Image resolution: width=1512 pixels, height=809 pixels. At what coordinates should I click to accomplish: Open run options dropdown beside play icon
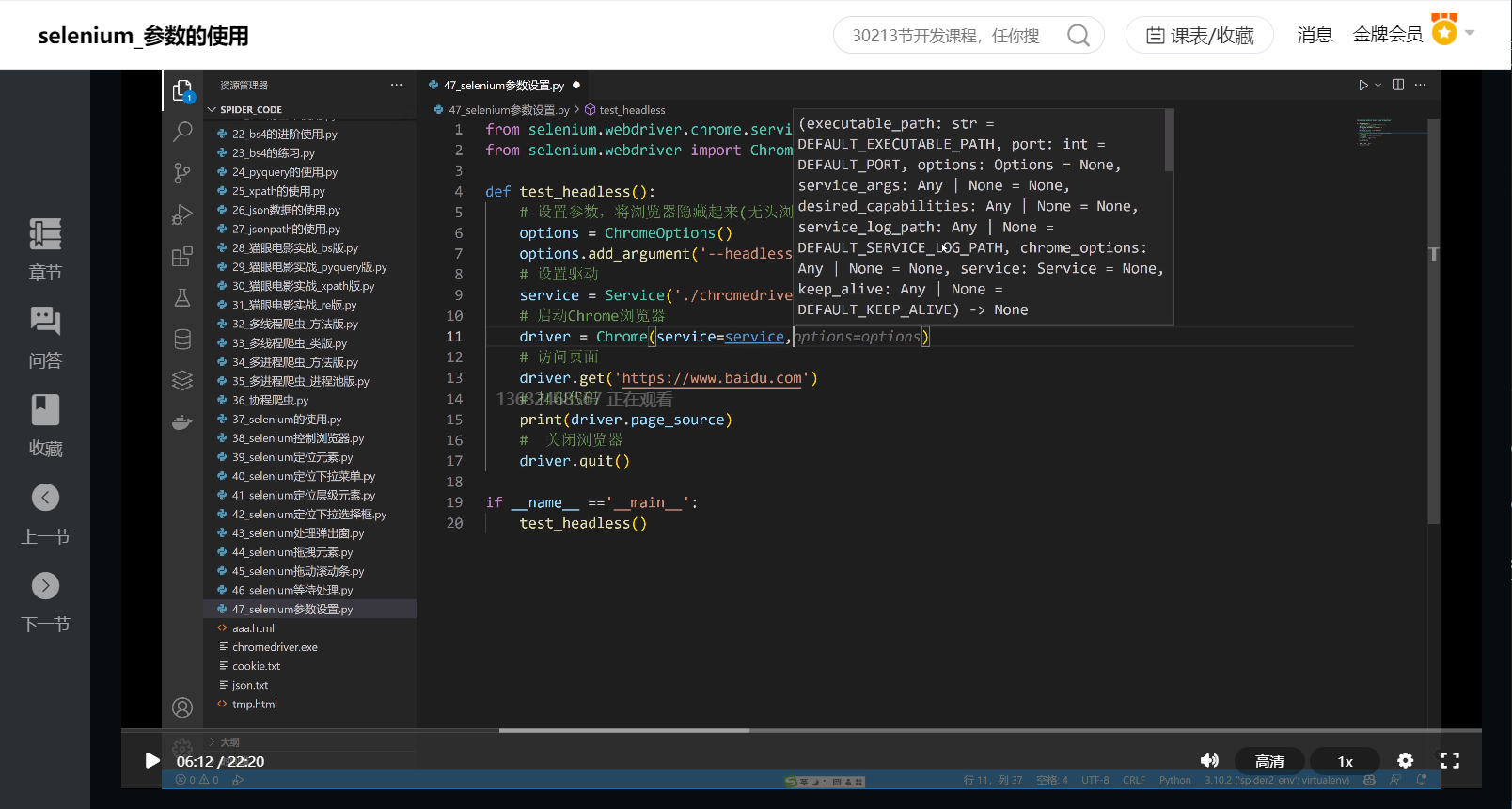(x=1378, y=85)
